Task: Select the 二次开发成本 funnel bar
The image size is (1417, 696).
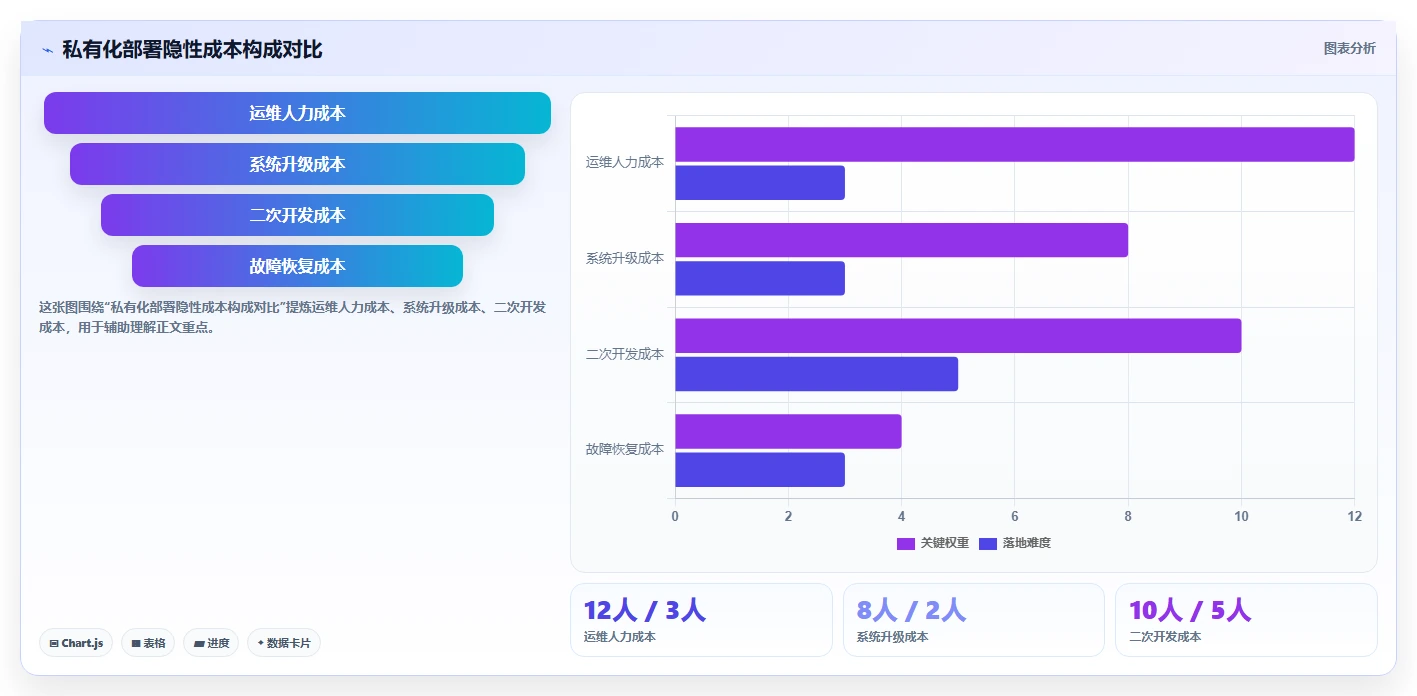Action: (x=297, y=215)
